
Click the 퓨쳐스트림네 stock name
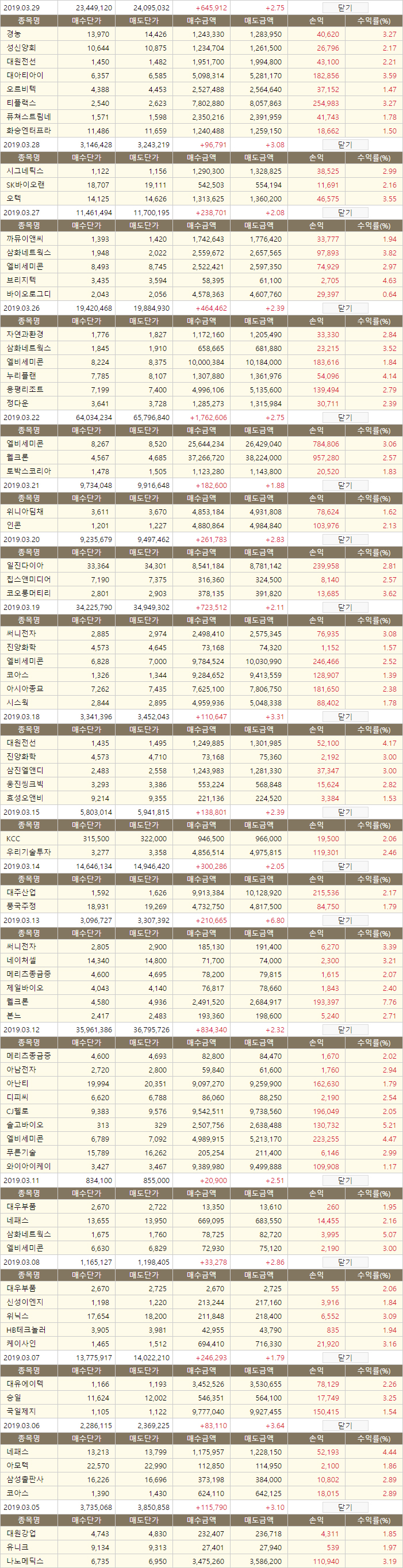point(29,117)
